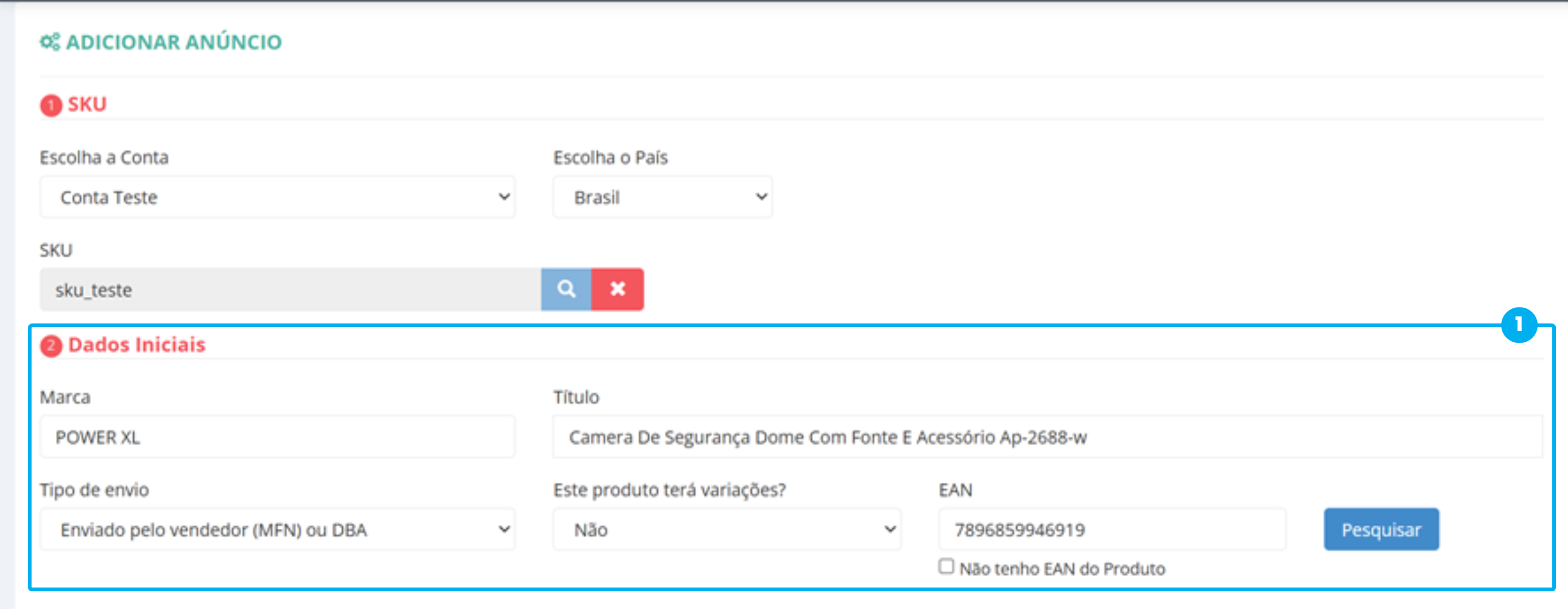The height and width of the screenshot is (609, 1568).
Task: Focus the Marca field with POWER XL
Action: tap(278, 437)
